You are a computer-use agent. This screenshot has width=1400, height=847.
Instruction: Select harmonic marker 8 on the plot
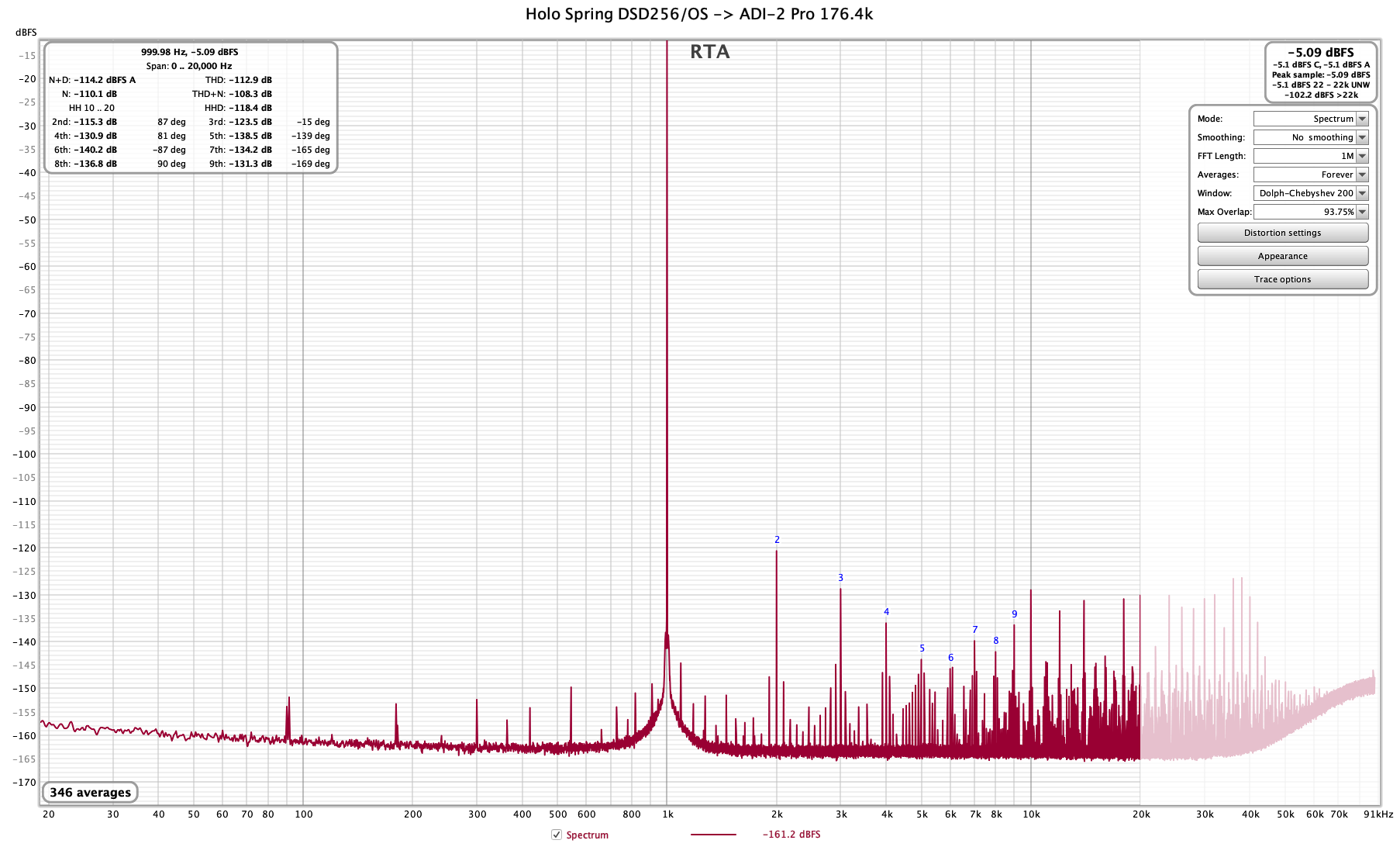click(995, 641)
